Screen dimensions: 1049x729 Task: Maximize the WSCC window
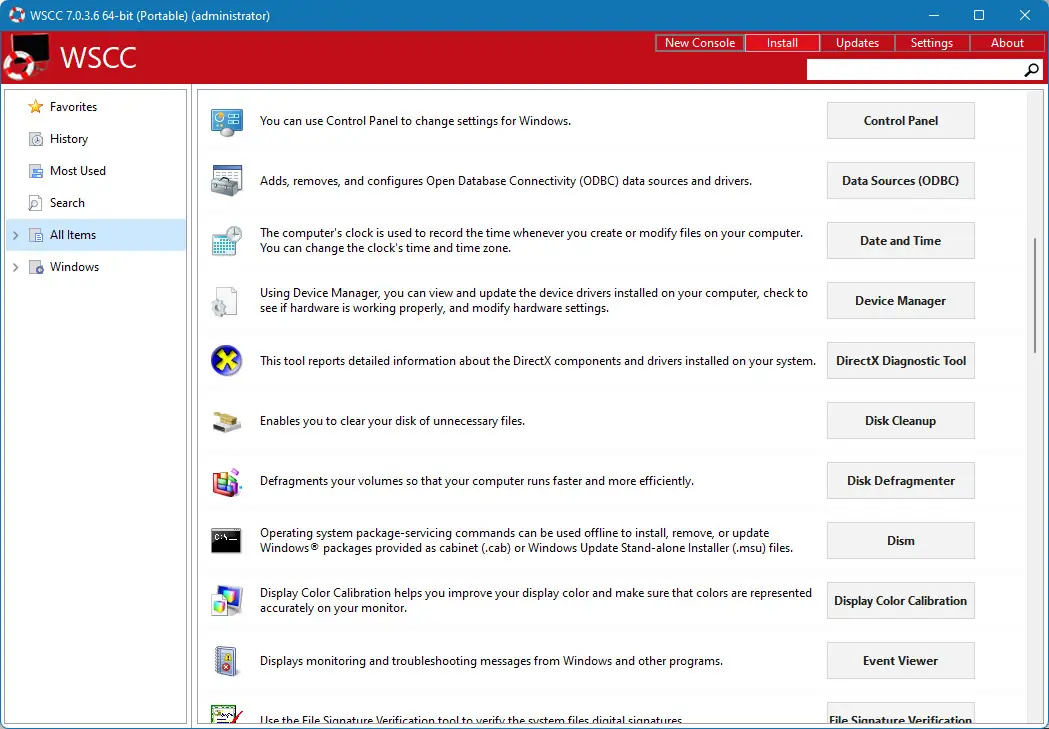(979, 15)
